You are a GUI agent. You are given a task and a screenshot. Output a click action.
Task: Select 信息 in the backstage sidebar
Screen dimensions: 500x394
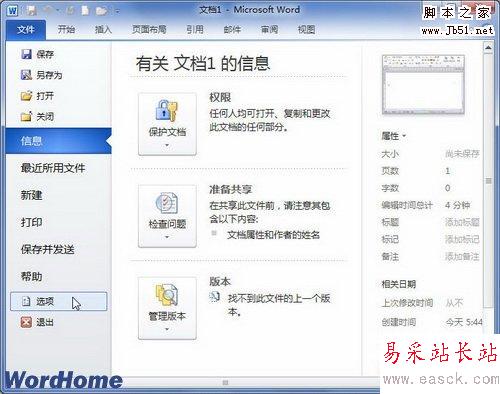(x=58, y=141)
